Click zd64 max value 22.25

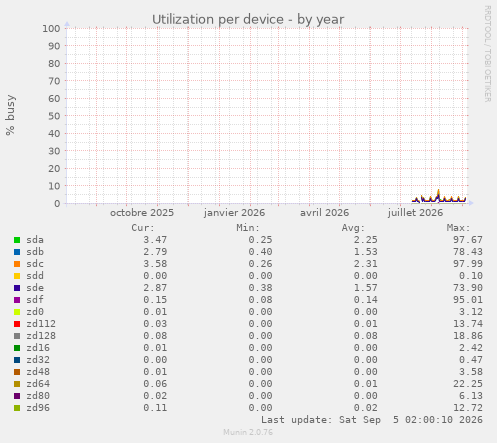468,384
